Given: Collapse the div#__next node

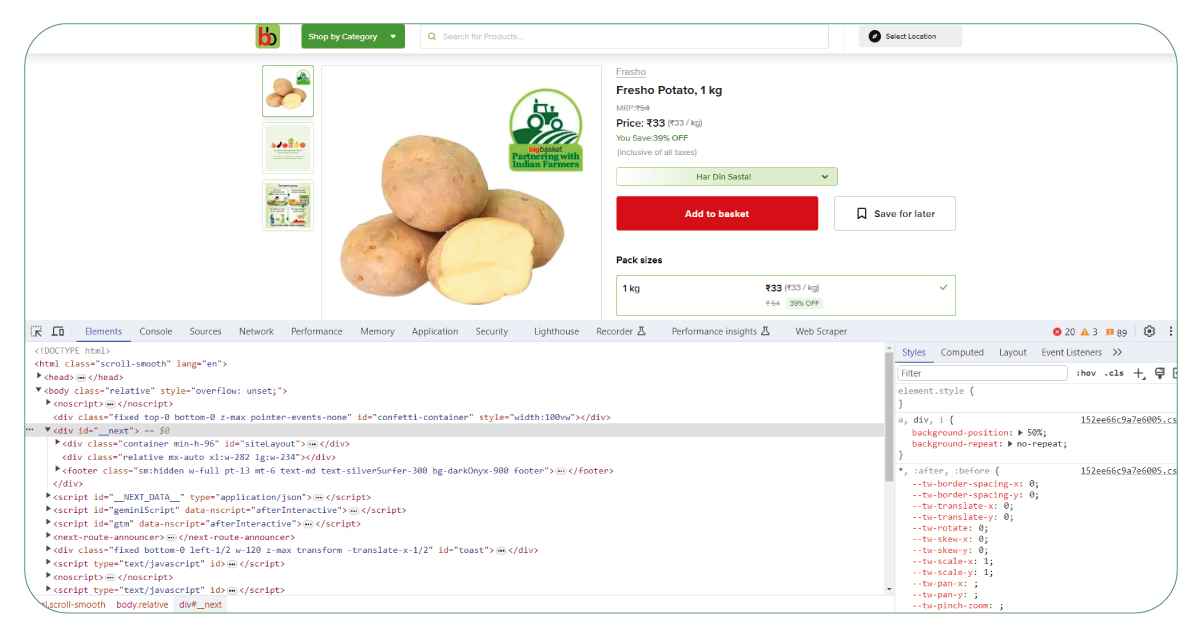Looking at the screenshot, I should [48, 430].
